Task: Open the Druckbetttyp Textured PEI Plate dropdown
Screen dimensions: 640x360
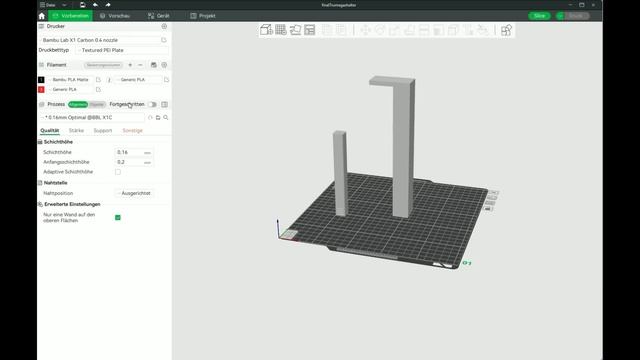Action: pyautogui.click(x=122, y=50)
